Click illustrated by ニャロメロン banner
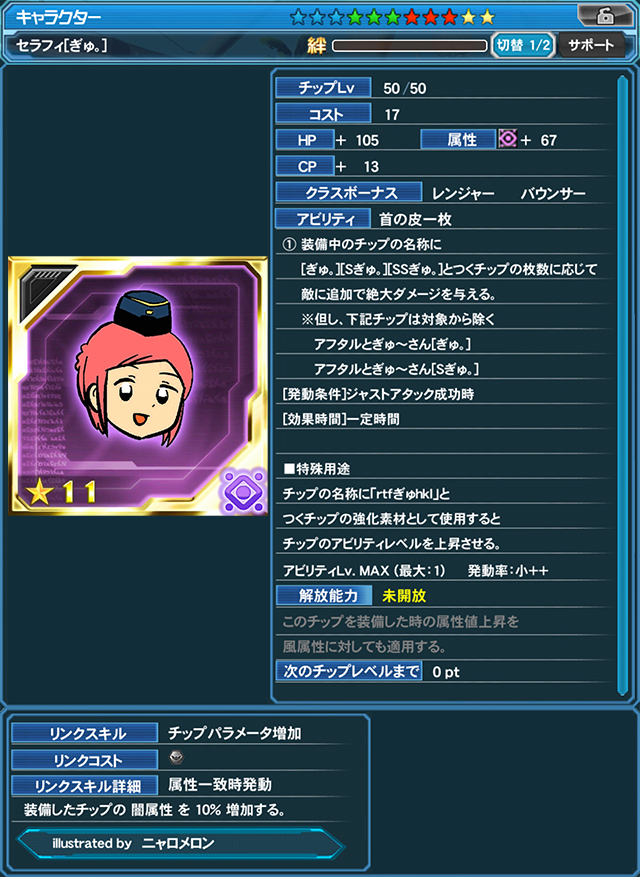 tap(181, 843)
